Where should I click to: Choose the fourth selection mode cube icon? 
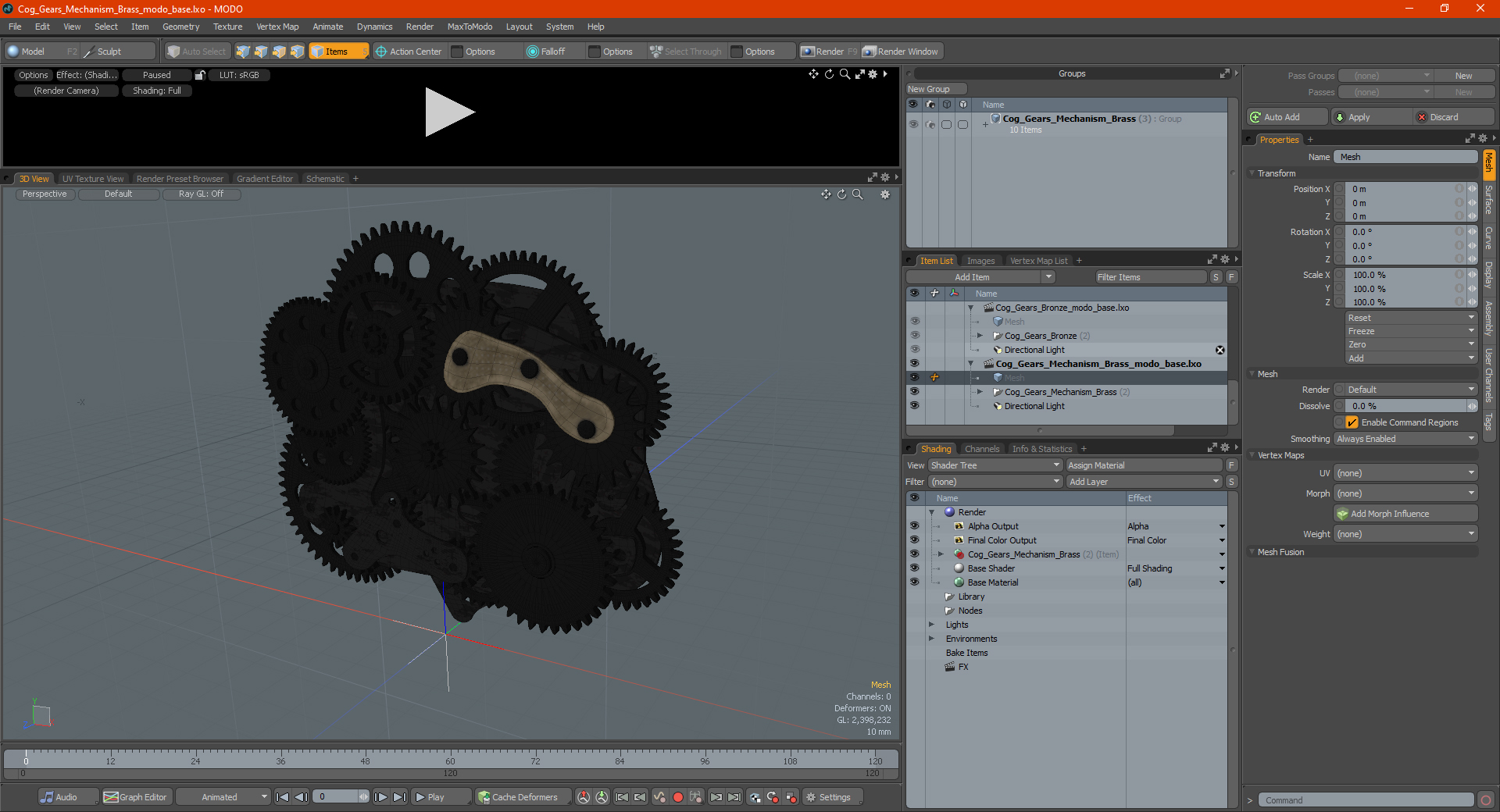[x=297, y=52]
